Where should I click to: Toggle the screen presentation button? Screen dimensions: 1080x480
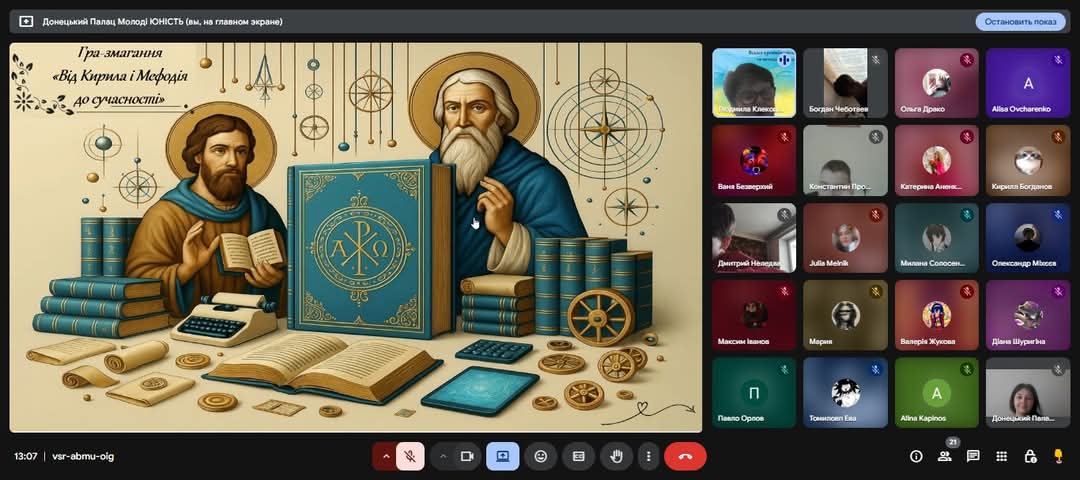coord(503,456)
